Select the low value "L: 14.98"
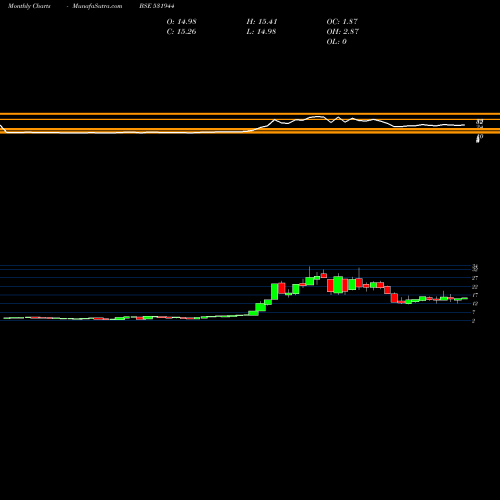Viewport: 500px width, 500px height. [261, 31]
